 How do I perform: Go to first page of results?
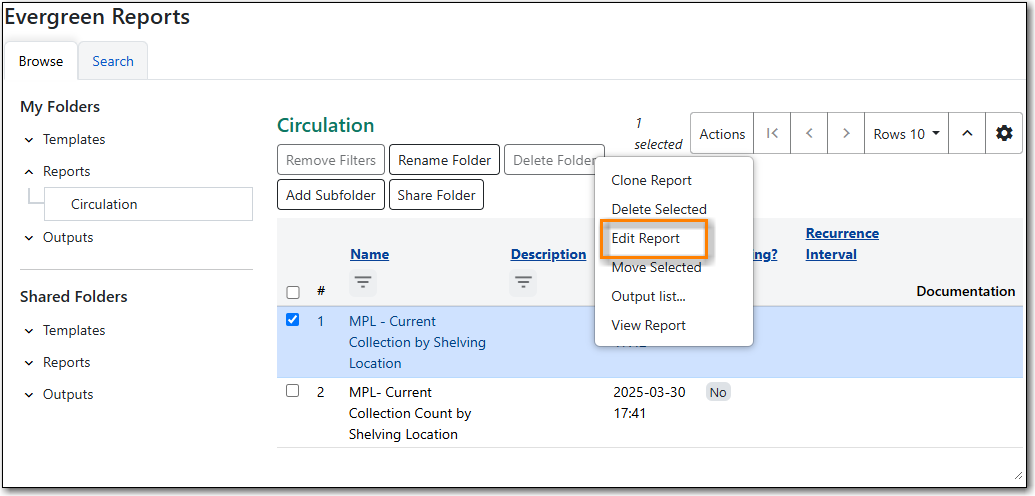point(772,134)
